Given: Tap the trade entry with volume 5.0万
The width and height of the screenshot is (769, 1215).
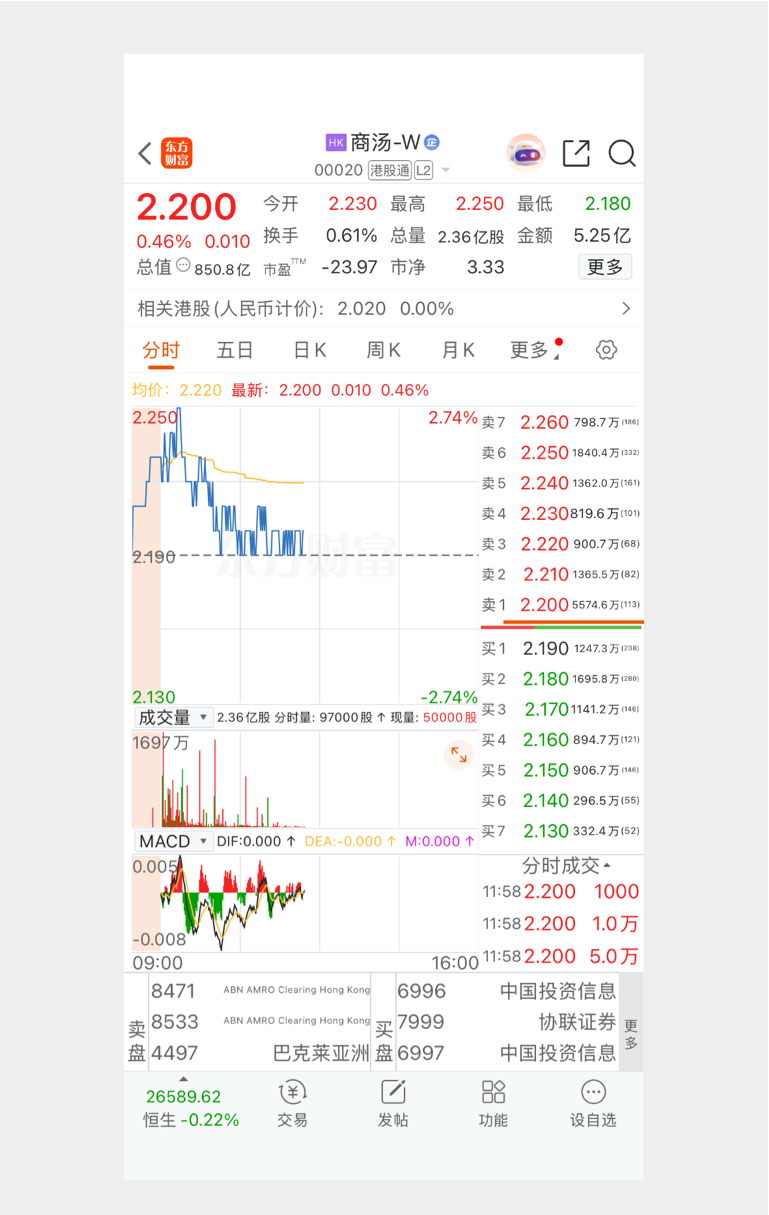Looking at the screenshot, I should point(561,956).
